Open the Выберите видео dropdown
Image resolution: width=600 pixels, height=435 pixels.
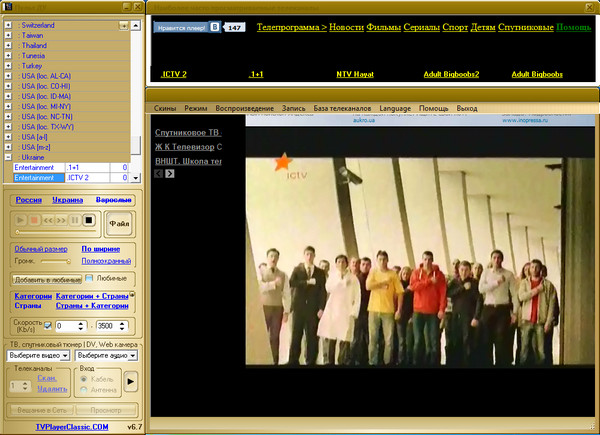[x=39, y=355]
